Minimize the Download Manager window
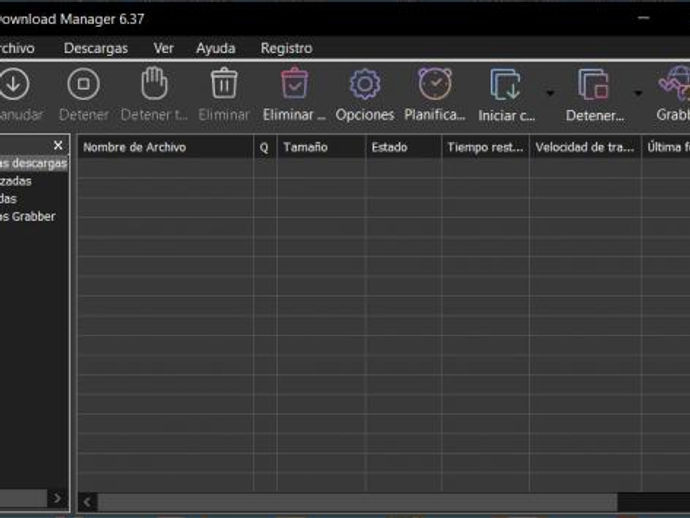The height and width of the screenshot is (518, 690). point(643,18)
